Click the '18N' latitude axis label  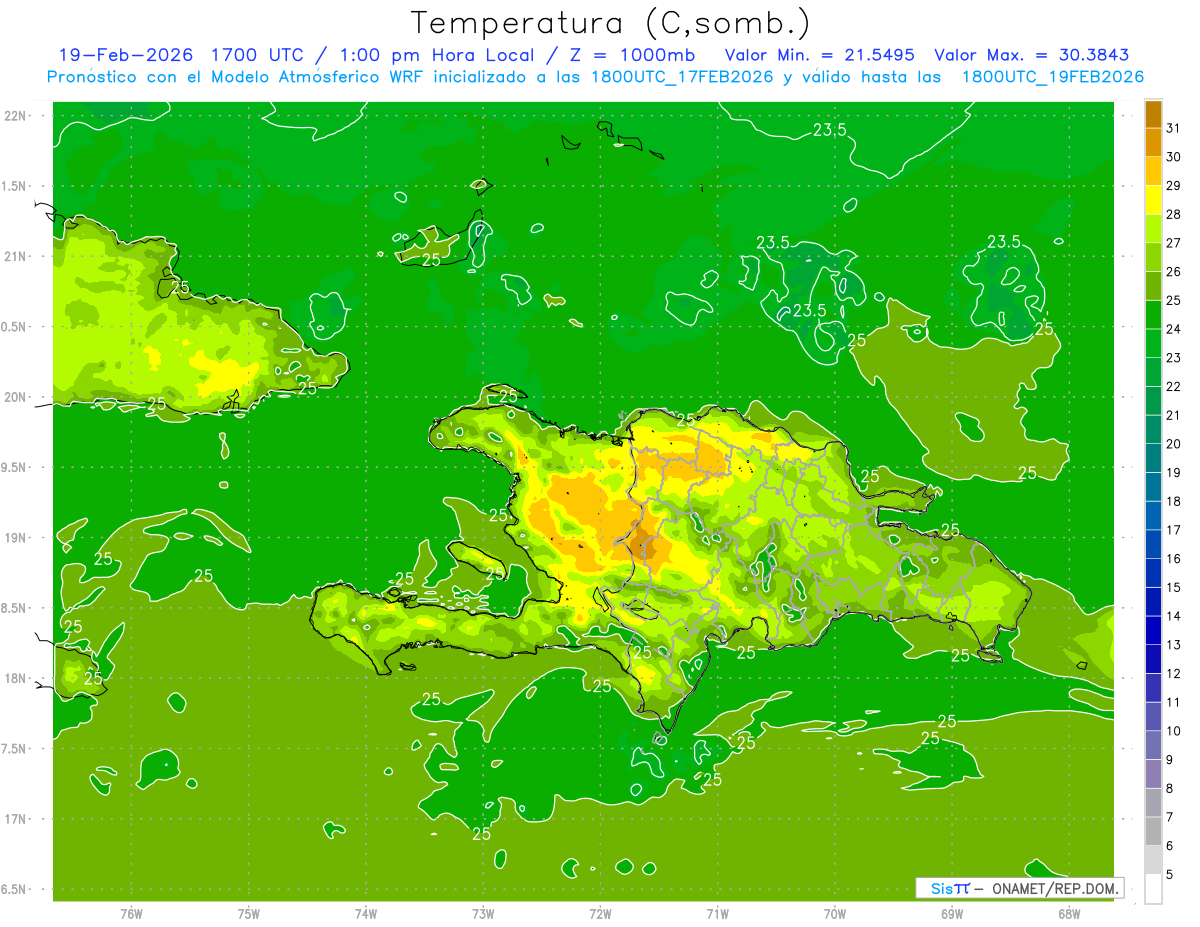click(x=14, y=679)
